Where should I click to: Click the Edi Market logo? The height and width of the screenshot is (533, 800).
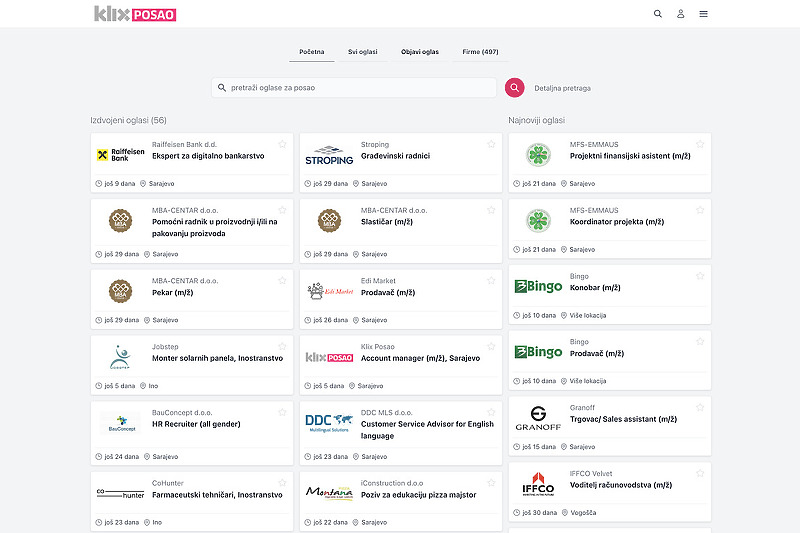(x=329, y=291)
